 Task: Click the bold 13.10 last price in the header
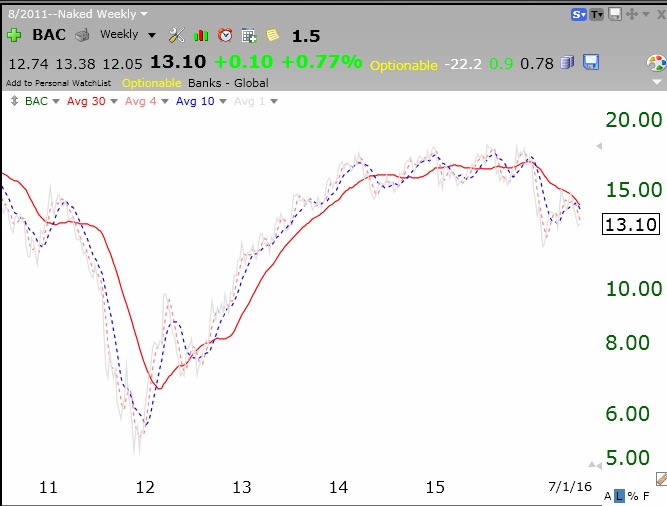(x=178, y=62)
